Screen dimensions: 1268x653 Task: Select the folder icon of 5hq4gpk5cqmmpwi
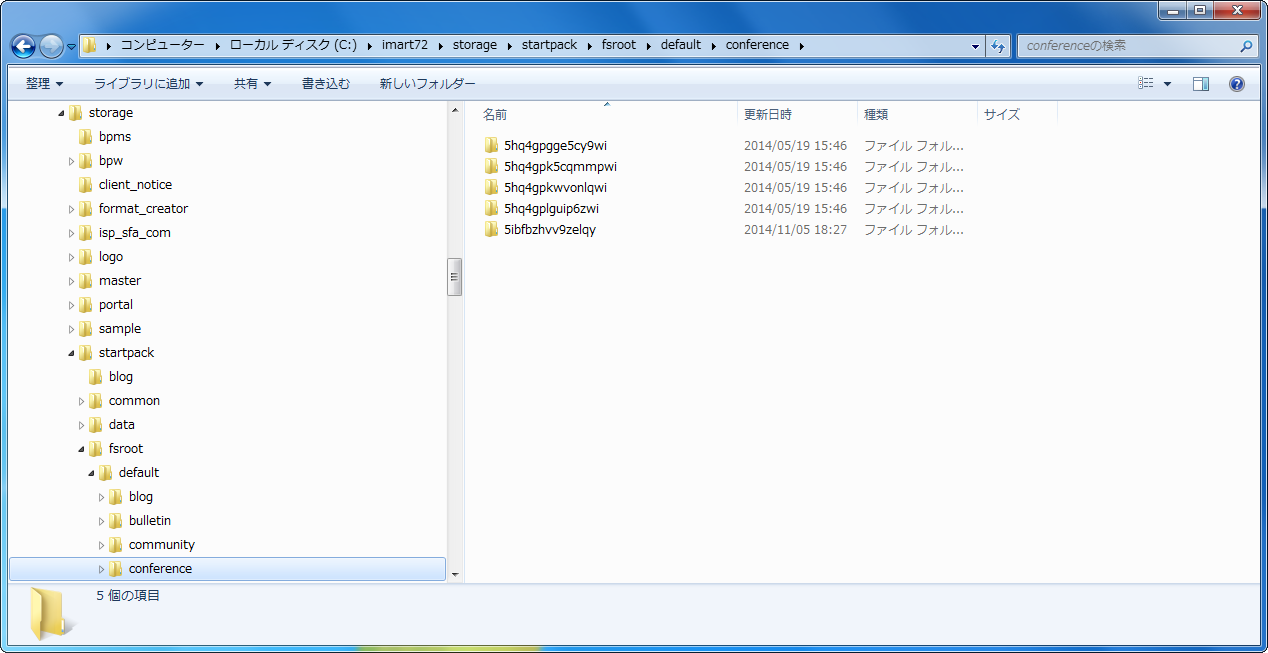(491, 167)
